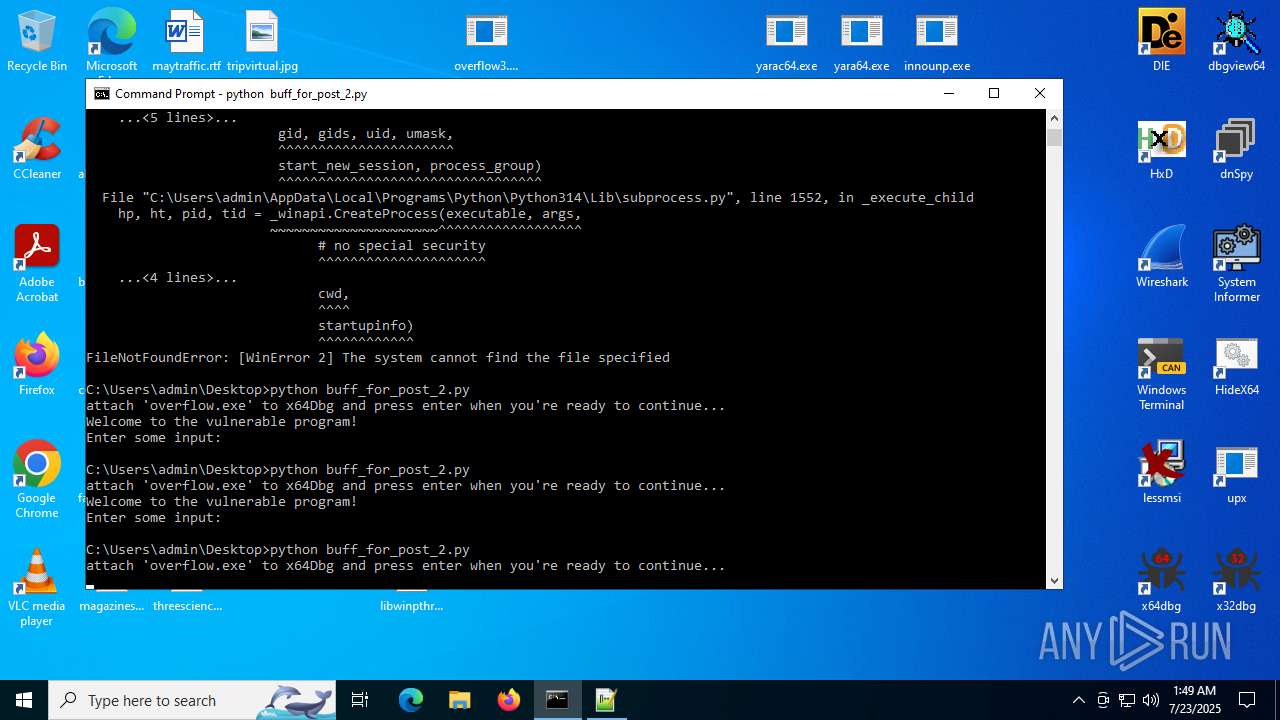Open the volume control in tray
The width and height of the screenshot is (1280, 720).
point(1150,700)
